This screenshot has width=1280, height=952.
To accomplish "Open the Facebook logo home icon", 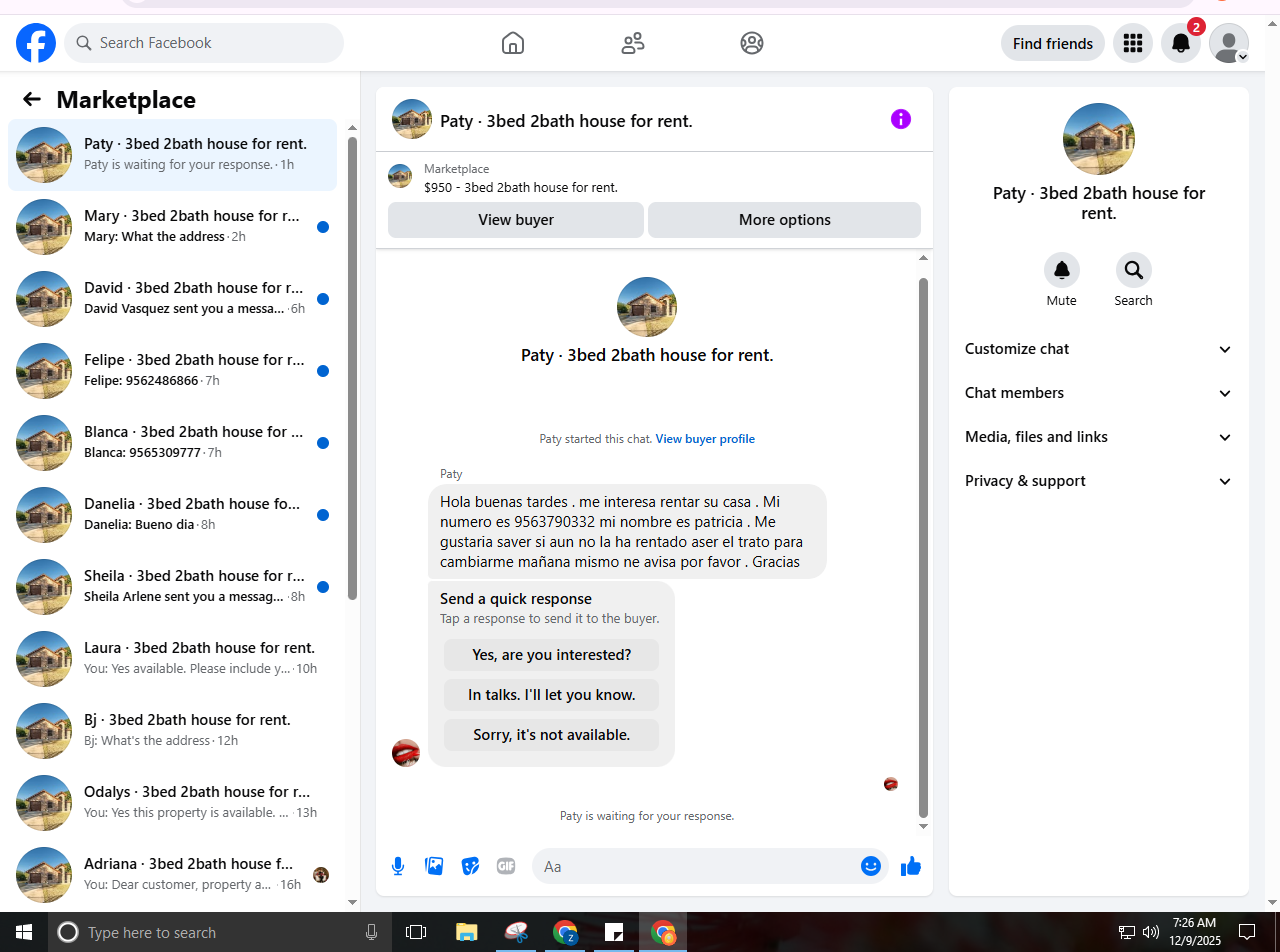I will click(x=36, y=43).
